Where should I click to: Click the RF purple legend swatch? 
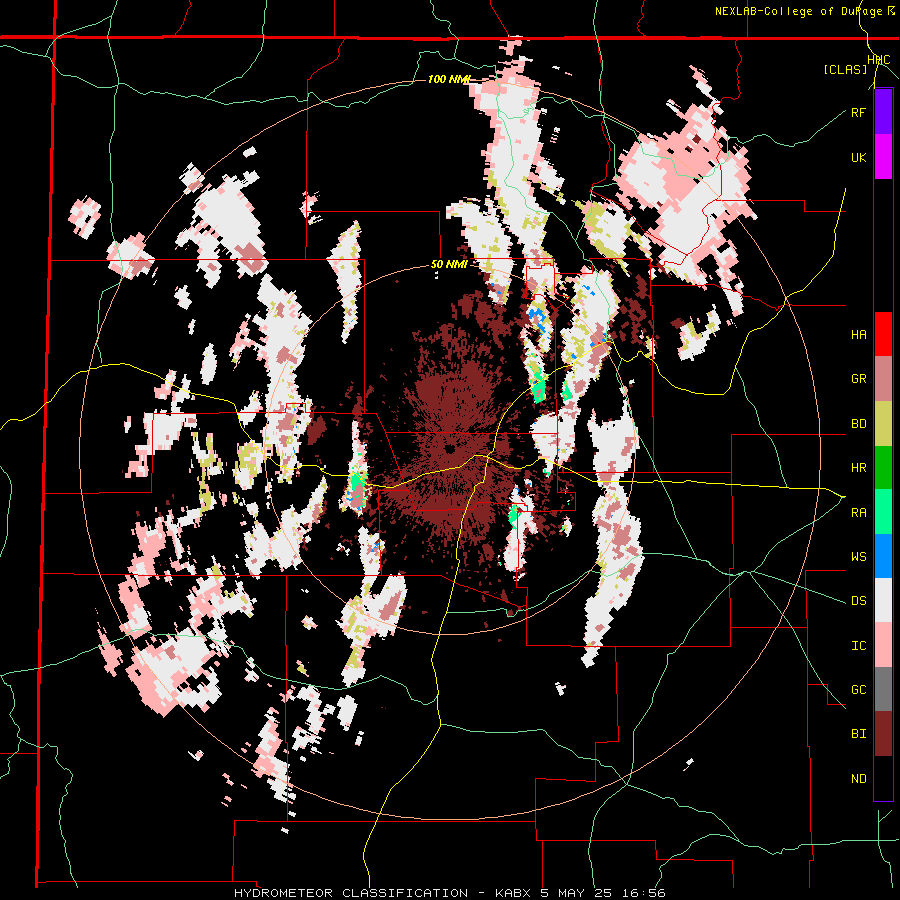883,112
